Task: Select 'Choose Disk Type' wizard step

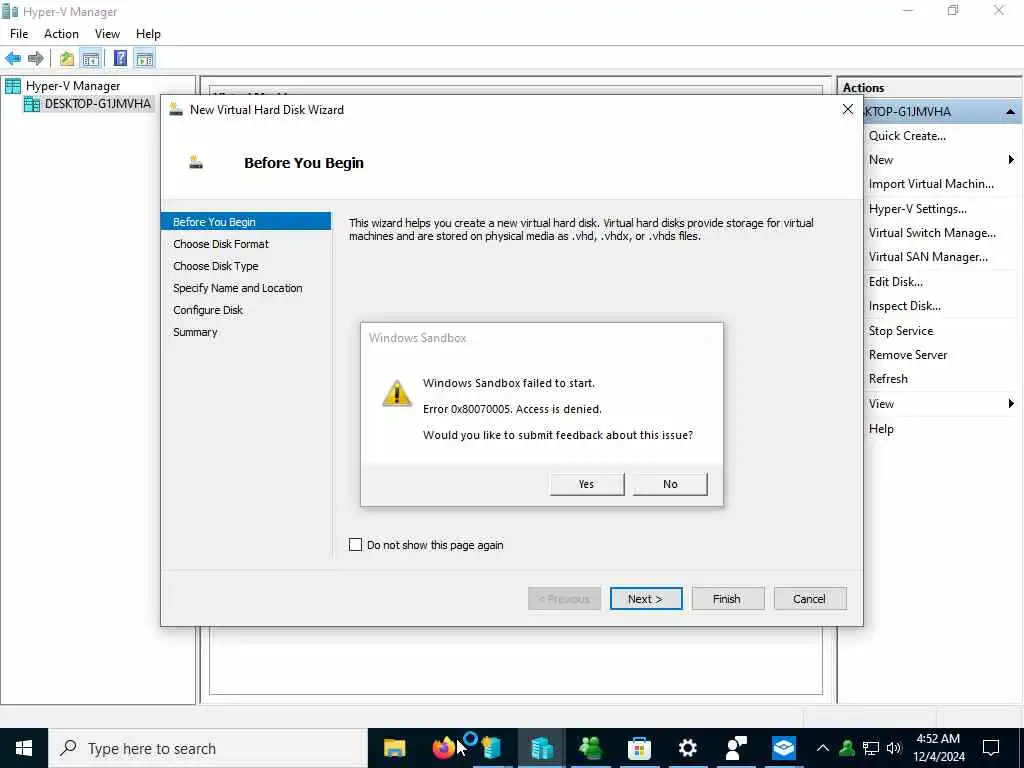Action: (x=216, y=266)
